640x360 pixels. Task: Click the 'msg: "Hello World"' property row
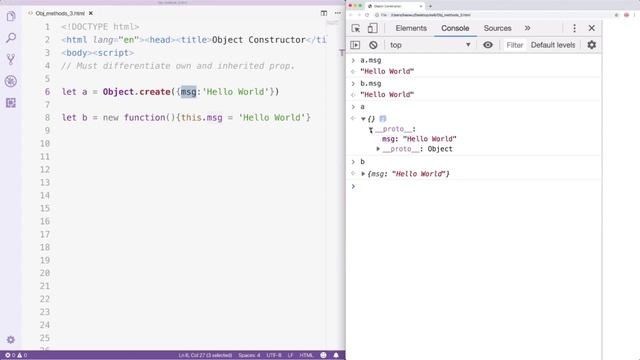(x=419, y=139)
